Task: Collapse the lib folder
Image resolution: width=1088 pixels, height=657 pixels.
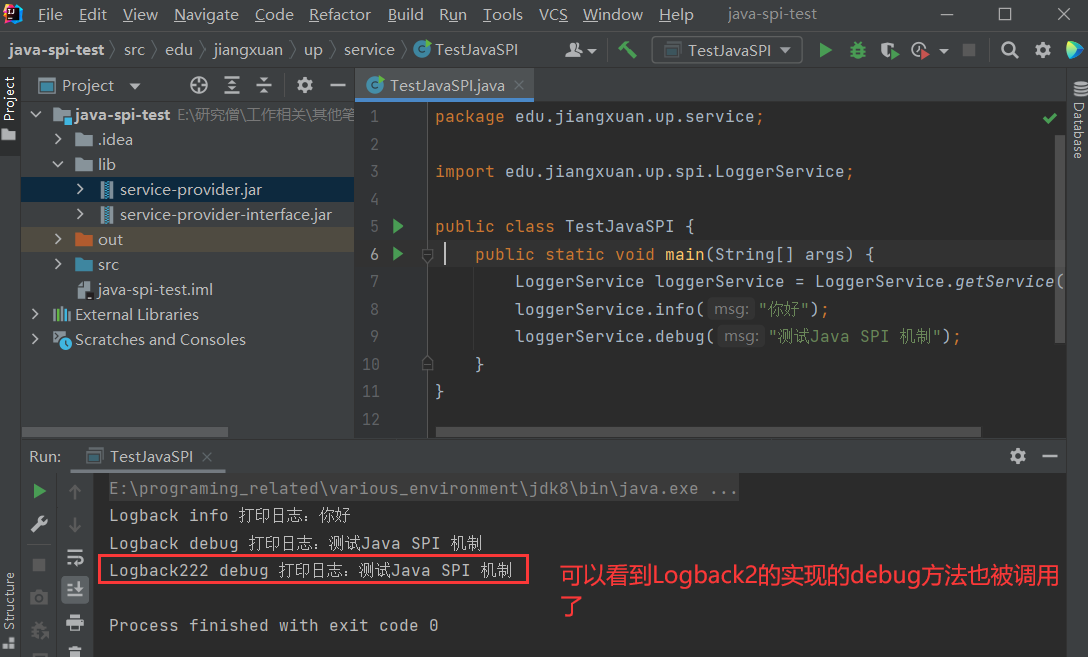Action: [58, 164]
